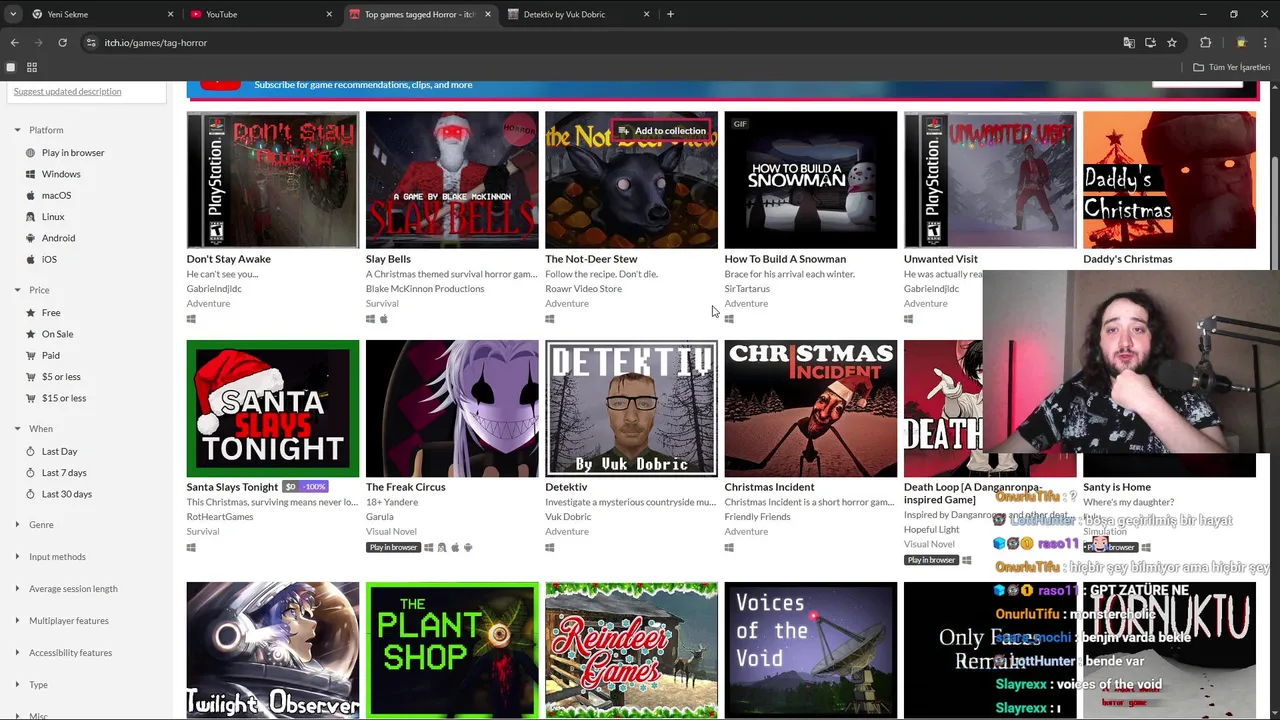Viewport: 1280px width, 720px height.
Task: Visit RotHeartGames author page
Action: click(220, 517)
